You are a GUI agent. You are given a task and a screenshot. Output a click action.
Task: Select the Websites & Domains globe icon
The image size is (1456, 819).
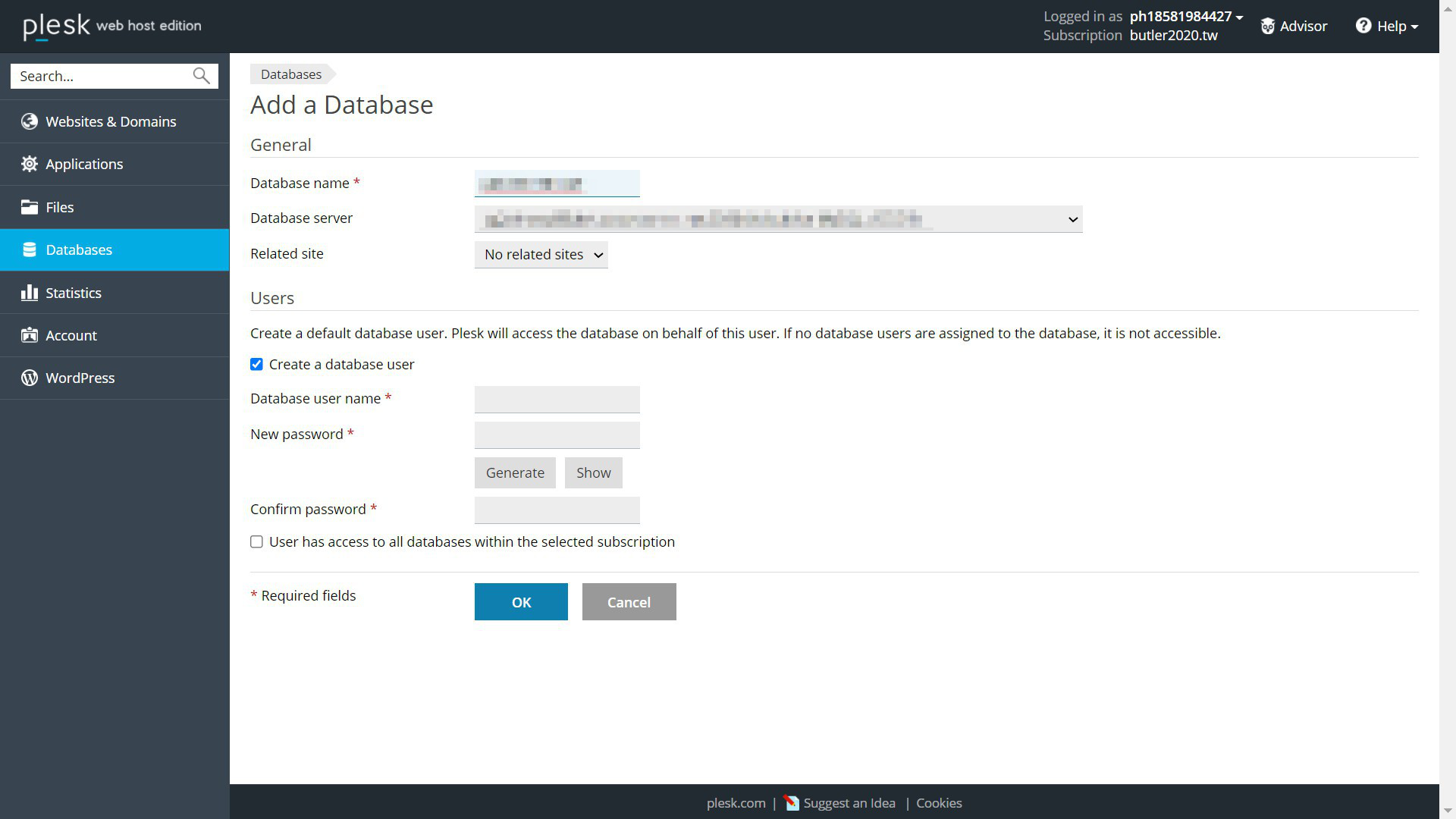[x=29, y=121]
